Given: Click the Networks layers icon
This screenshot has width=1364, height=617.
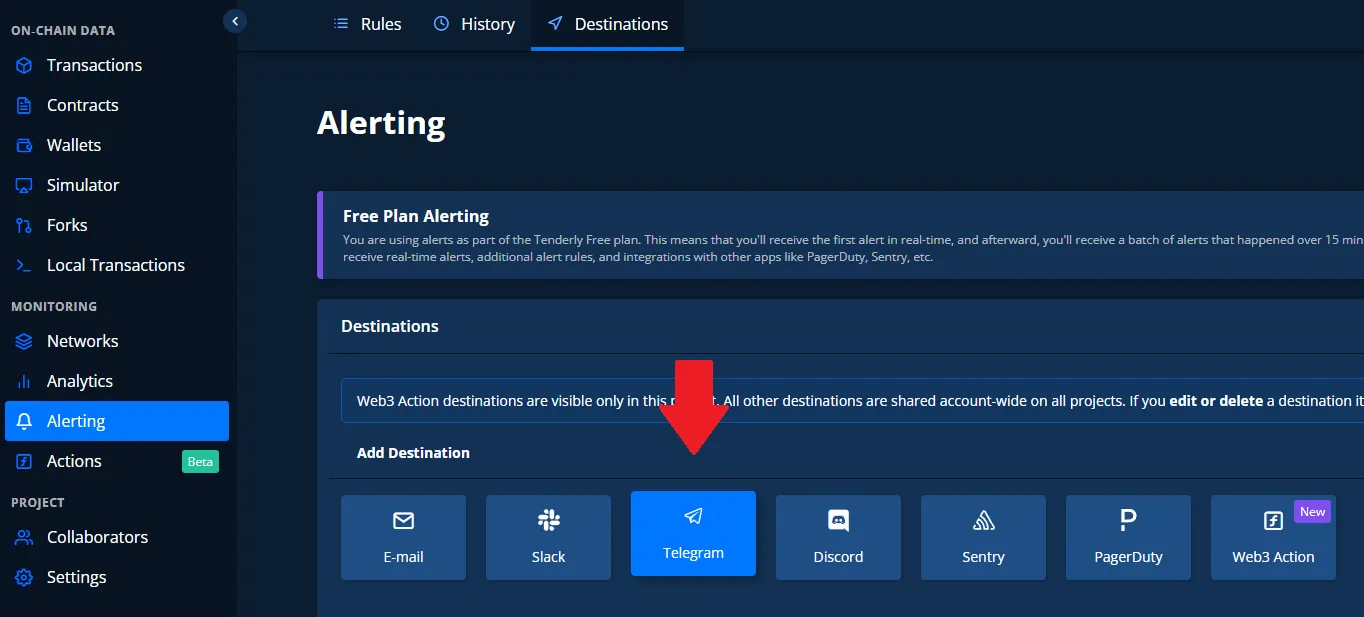Looking at the screenshot, I should tap(25, 341).
